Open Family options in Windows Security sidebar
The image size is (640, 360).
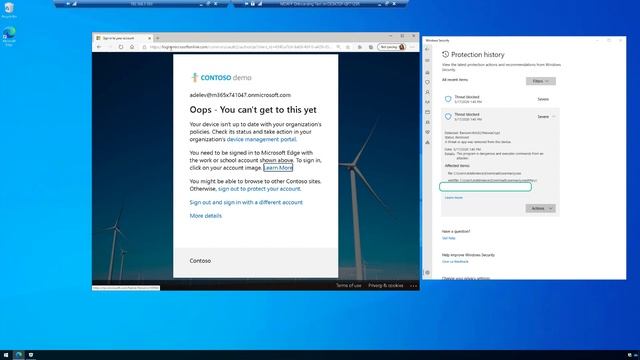tap(427, 142)
